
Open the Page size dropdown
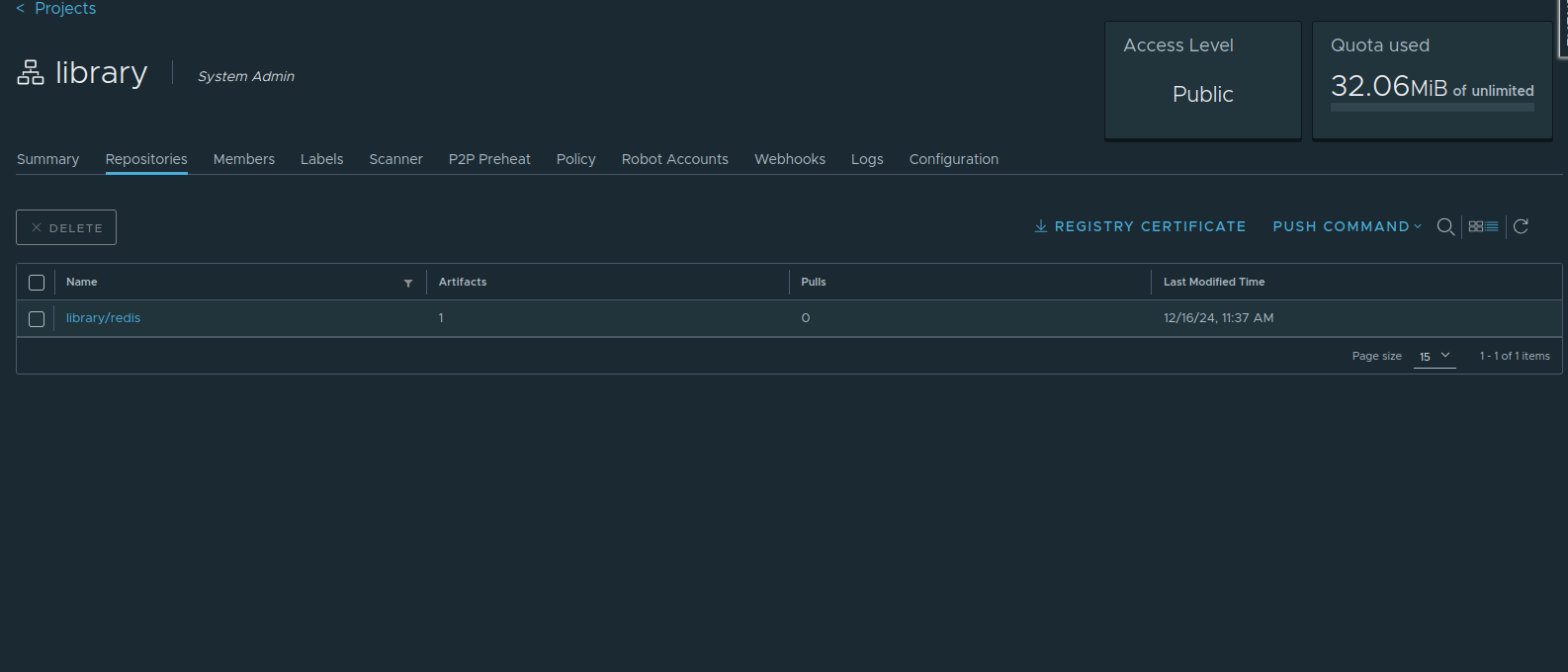tap(1435, 356)
